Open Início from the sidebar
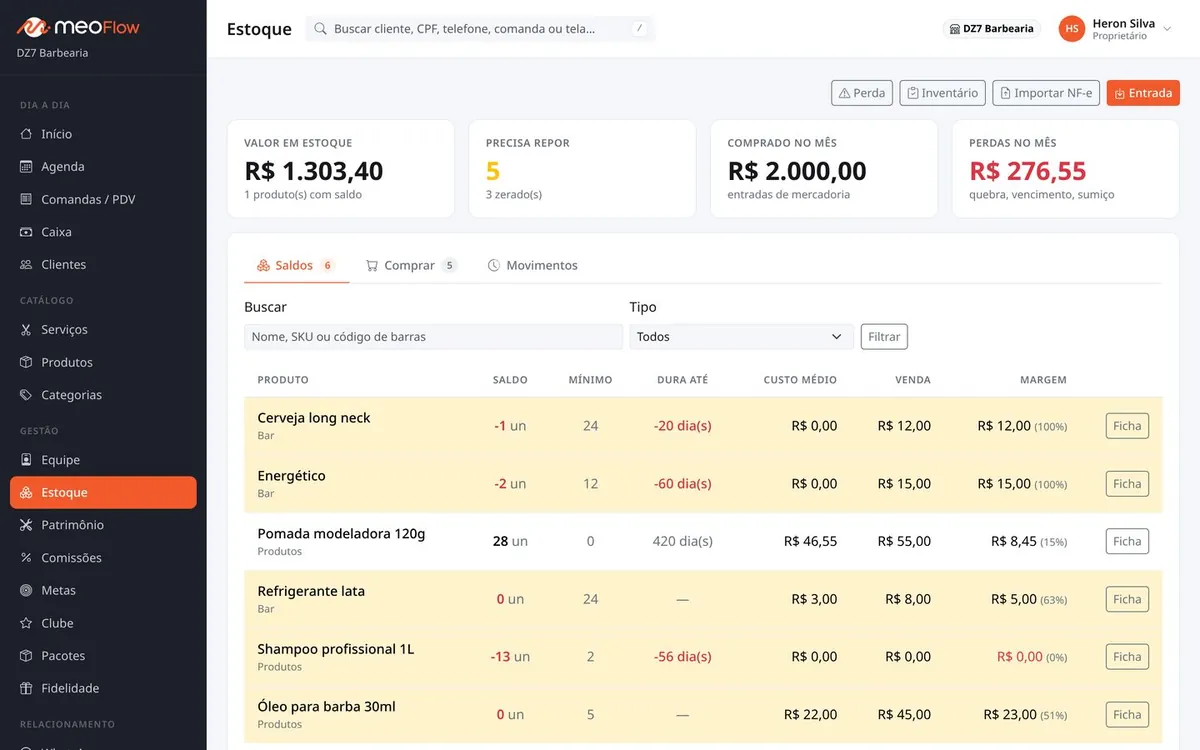Screen dimensions: 1200x750 (103, 134)
